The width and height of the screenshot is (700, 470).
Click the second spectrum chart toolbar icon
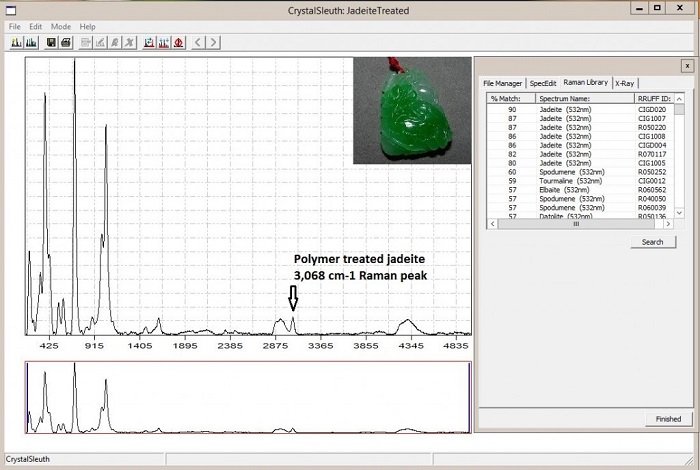click(31, 43)
